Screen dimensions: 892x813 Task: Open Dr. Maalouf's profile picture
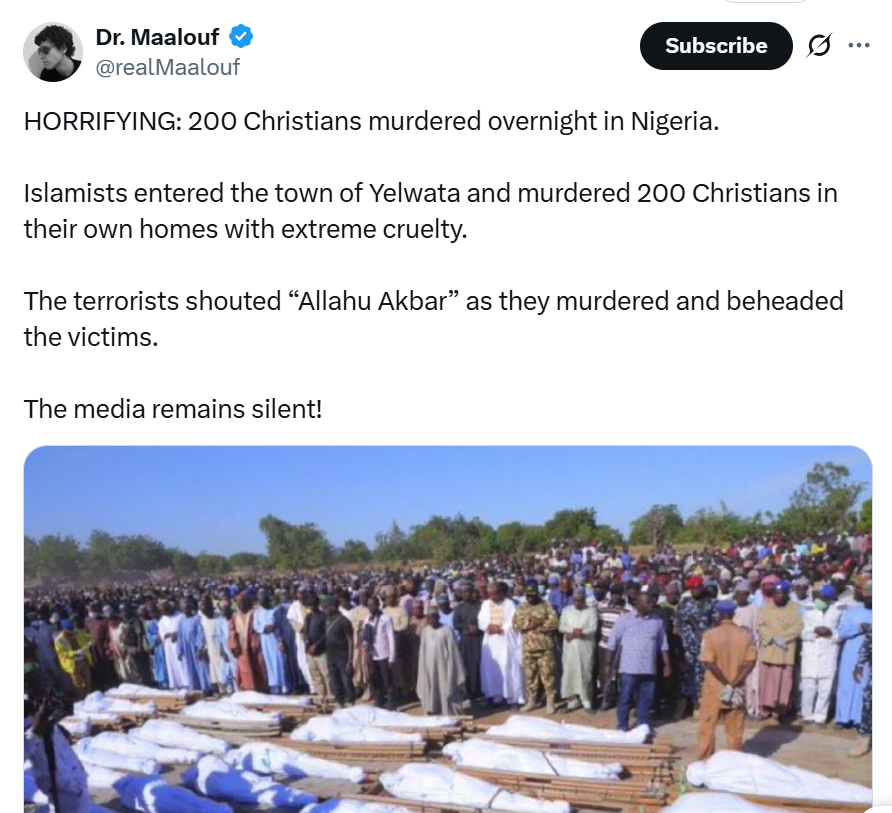(x=52, y=52)
